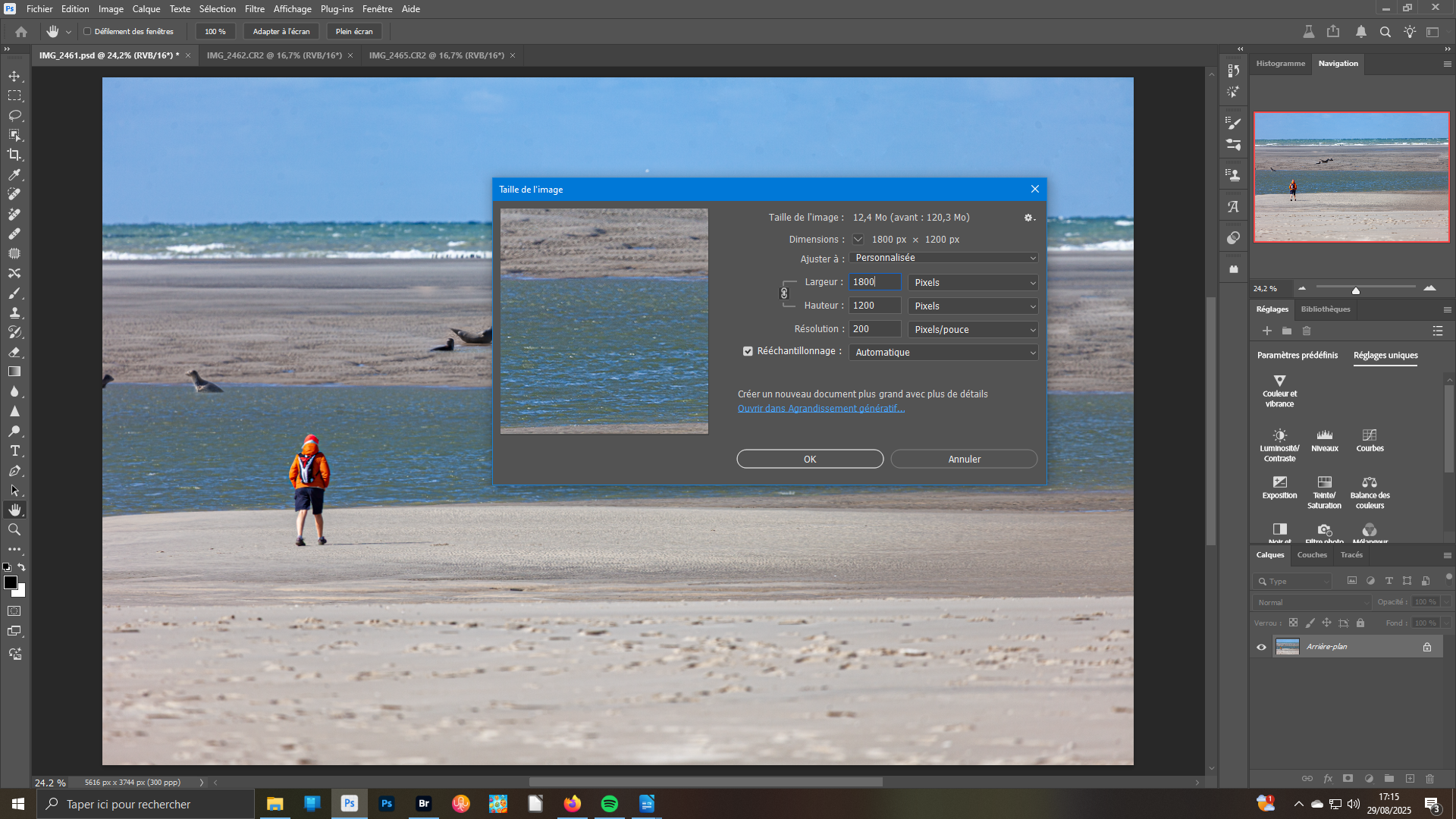Swap foreground and background colors
The width and height of the screenshot is (1456, 819).
21,567
